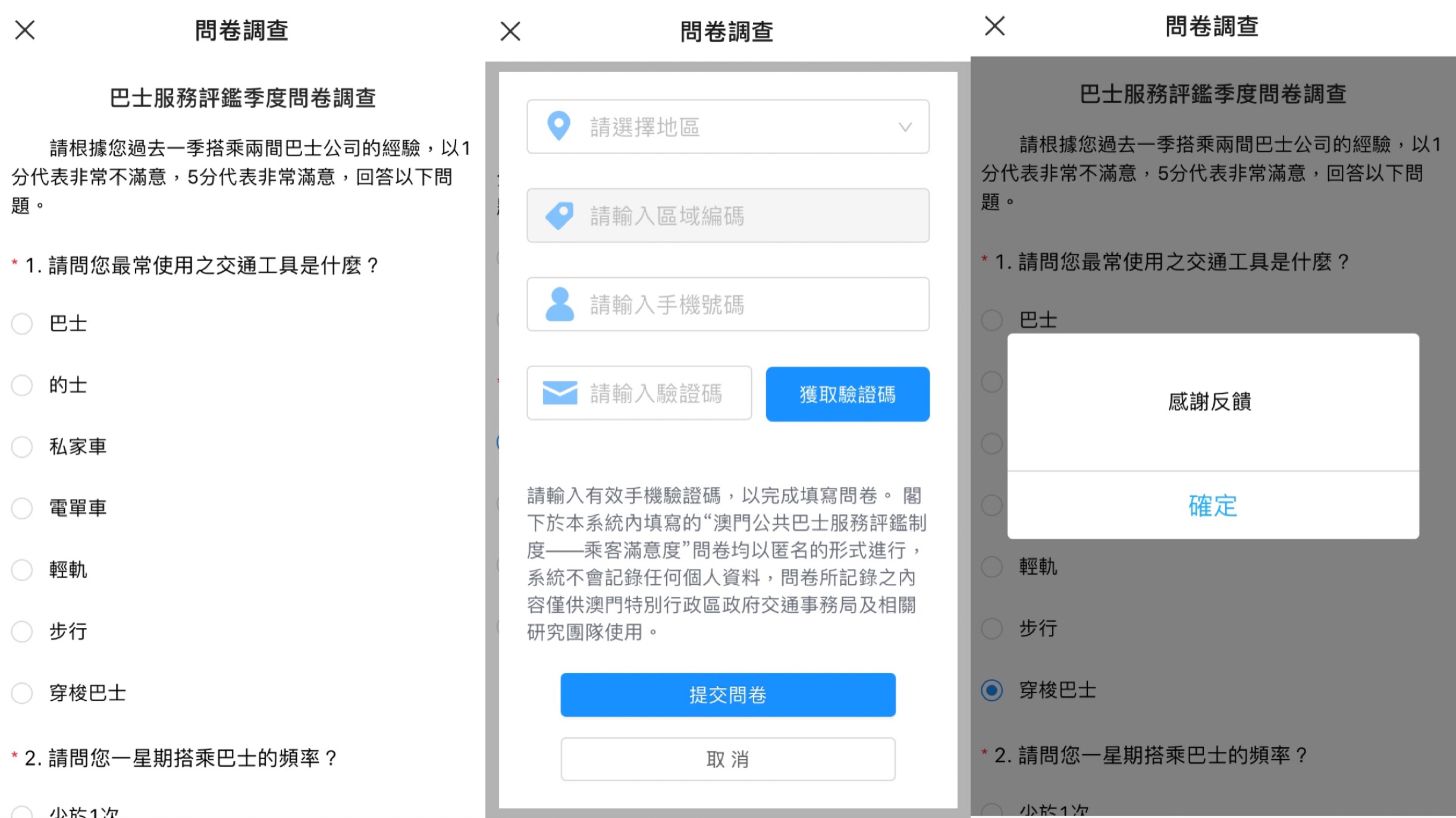Viewport: 1456px width, 818px height.
Task: Click the person icon beside the phone field
Action: [x=559, y=304]
